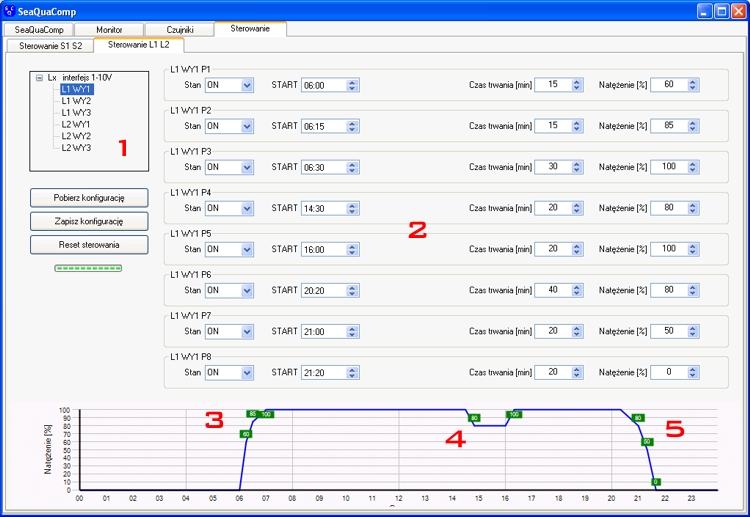Click the SeaQuaComp title bar application icon

(x=9, y=10)
